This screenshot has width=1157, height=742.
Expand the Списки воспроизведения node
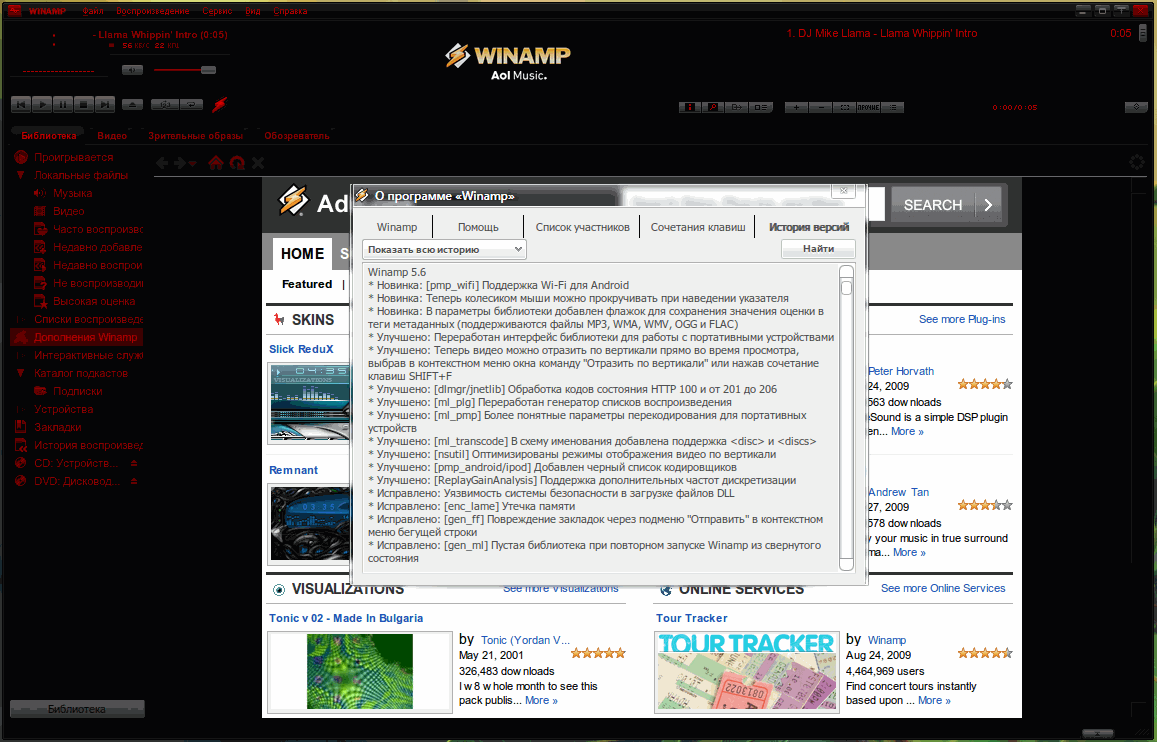pyautogui.click(x=21, y=319)
